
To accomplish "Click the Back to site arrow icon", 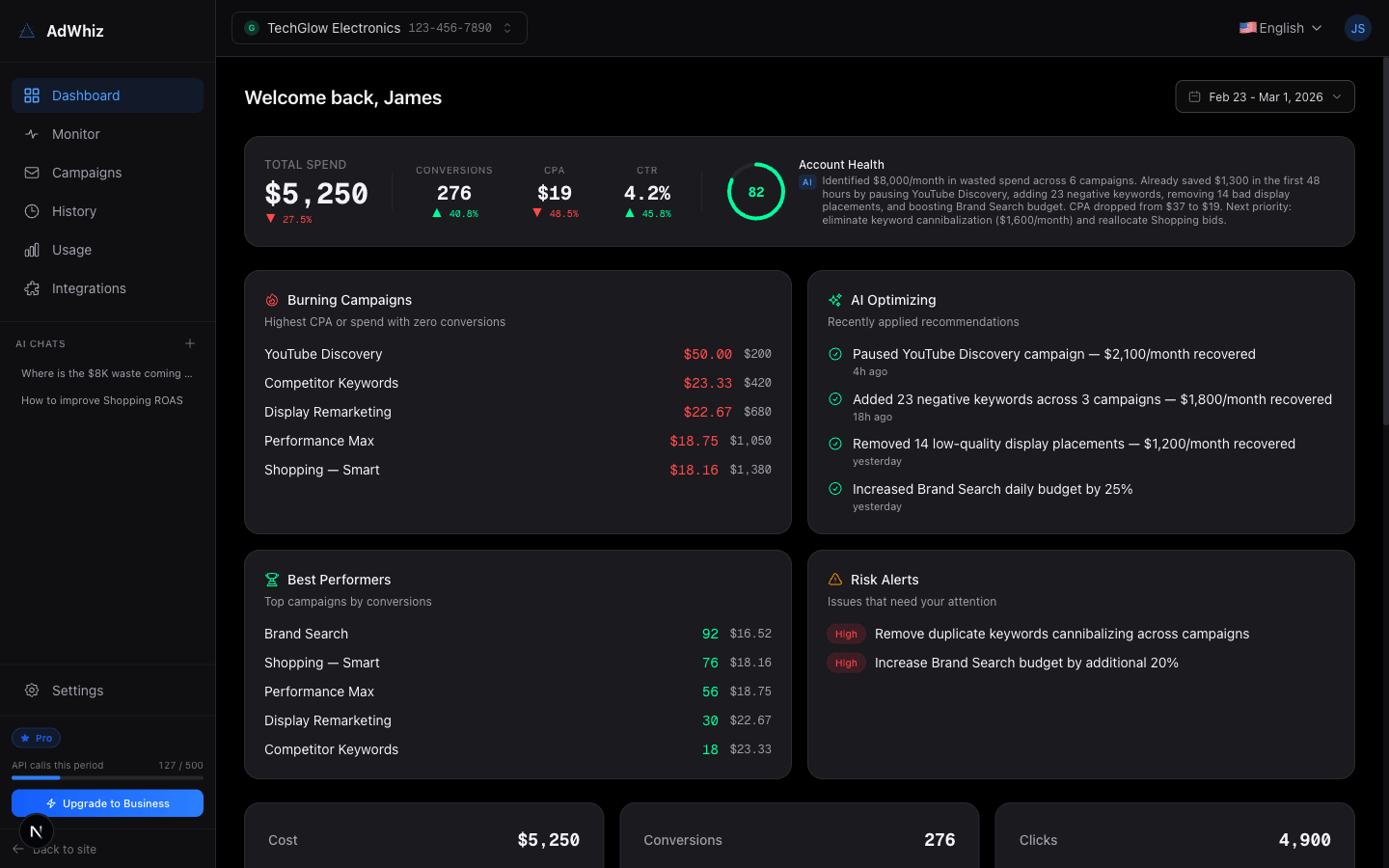I will 18,849.
